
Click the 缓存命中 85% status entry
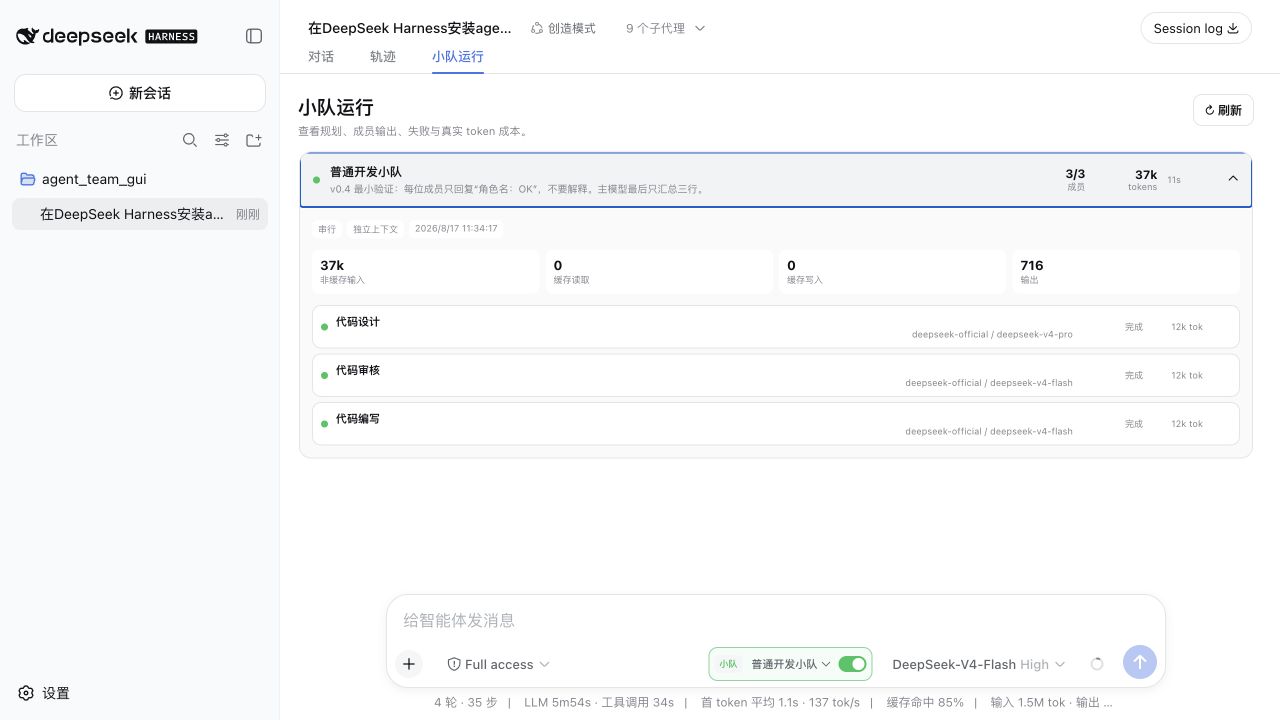pos(925,702)
